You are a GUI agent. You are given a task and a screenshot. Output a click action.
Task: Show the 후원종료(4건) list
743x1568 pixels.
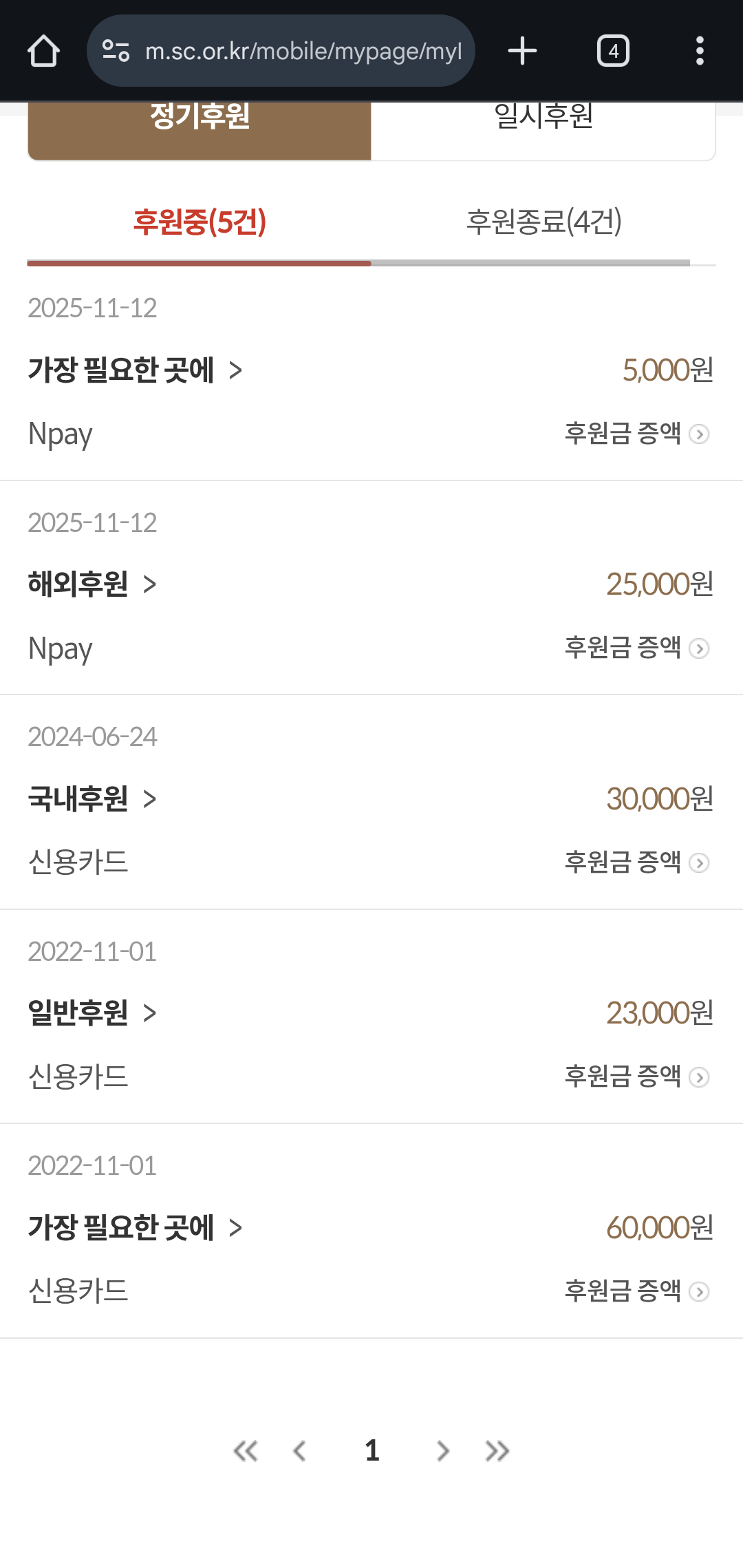[x=543, y=222]
